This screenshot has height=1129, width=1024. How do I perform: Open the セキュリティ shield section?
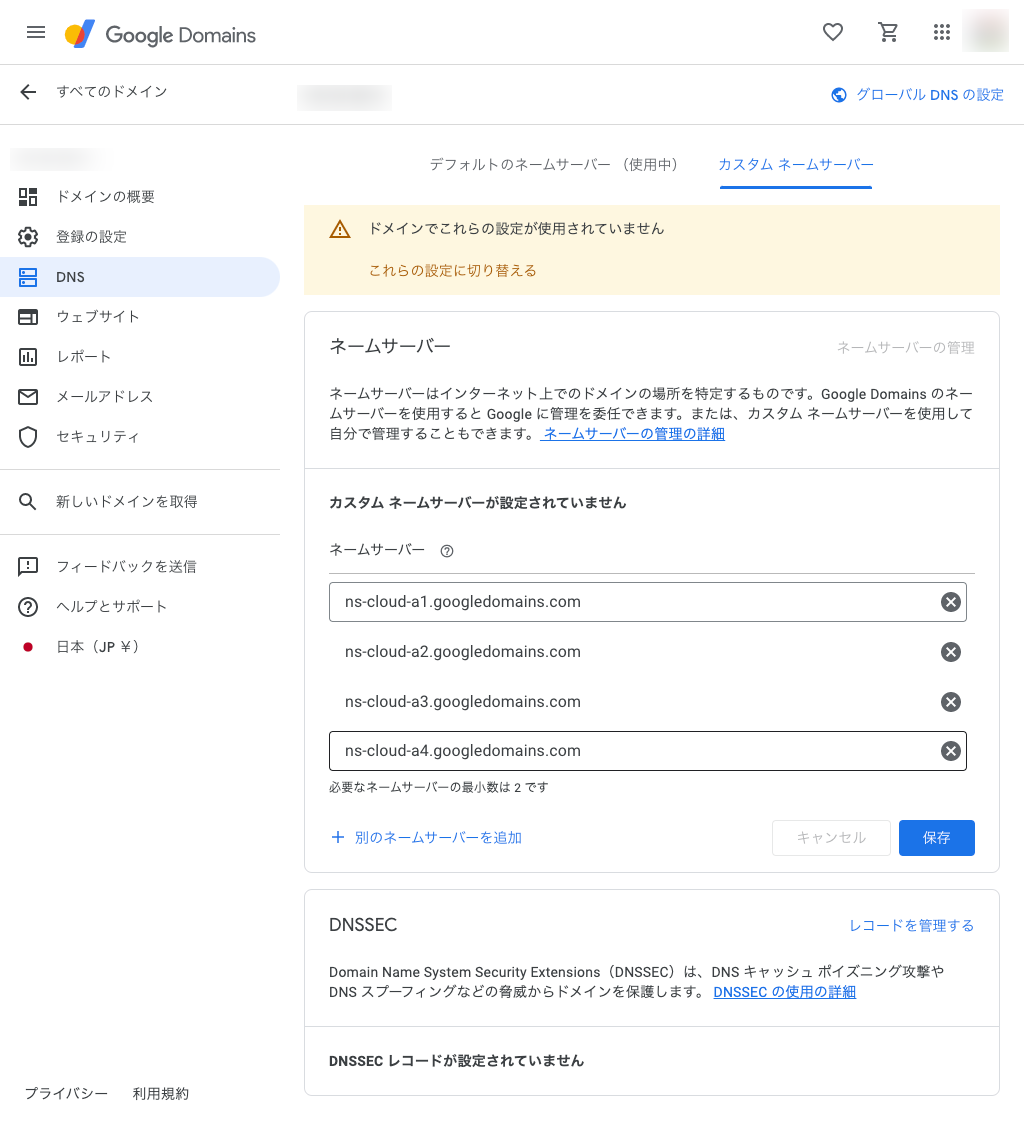click(x=97, y=437)
